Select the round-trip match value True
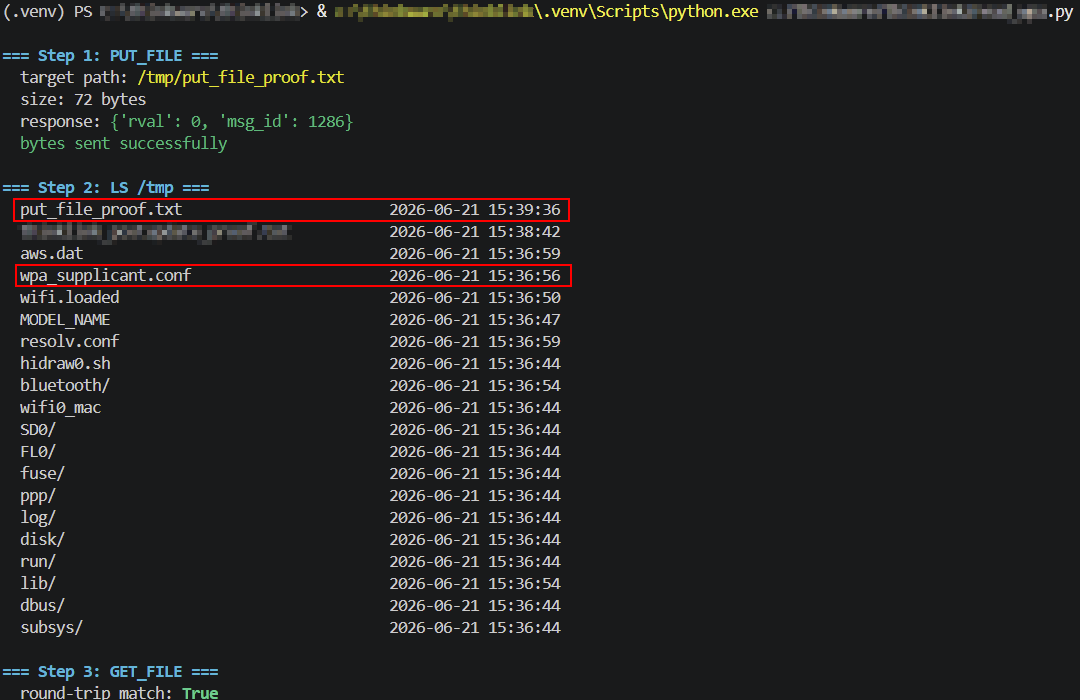The height and width of the screenshot is (700, 1080). (200, 692)
